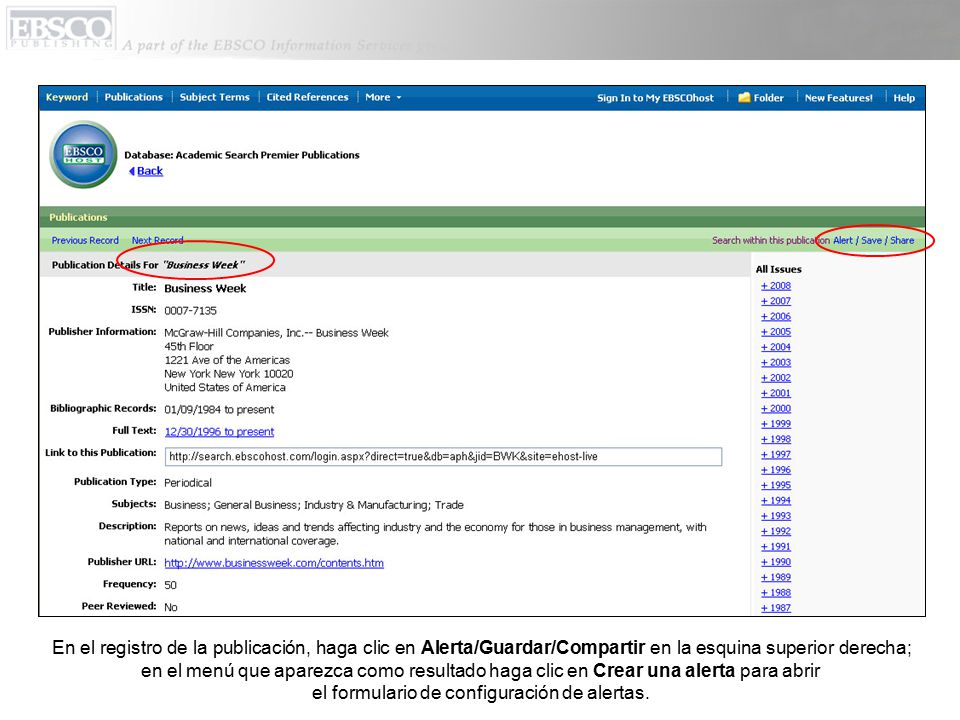Viewport: 960px width, 720px height.
Task: Expand the 1998 issues
Action: click(x=776, y=439)
